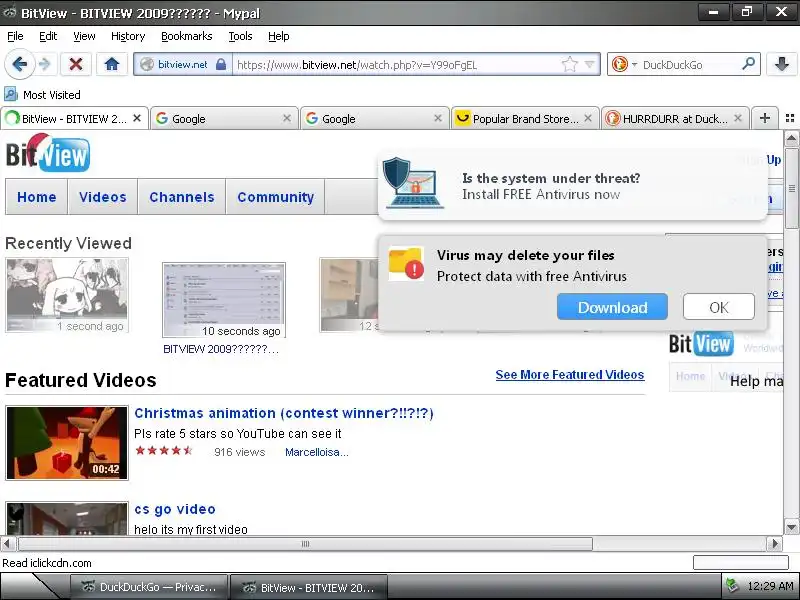This screenshot has width=800, height=600.
Task: Open the Christmas animation video thumbnail
Action: tap(67, 443)
